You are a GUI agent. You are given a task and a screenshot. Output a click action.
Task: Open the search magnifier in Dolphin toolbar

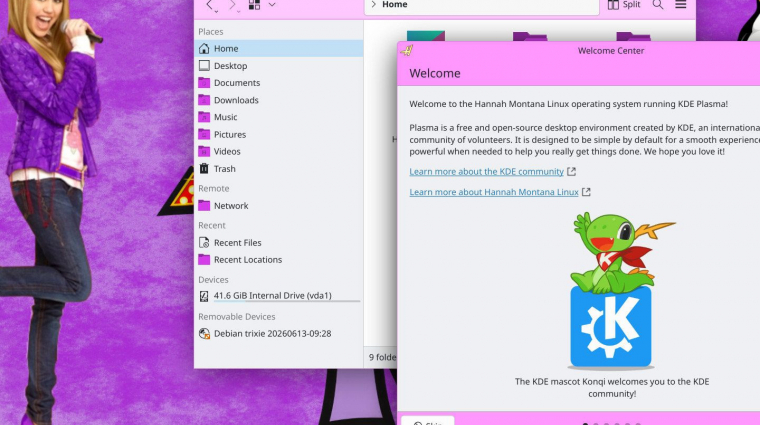click(x=658, y=5)
